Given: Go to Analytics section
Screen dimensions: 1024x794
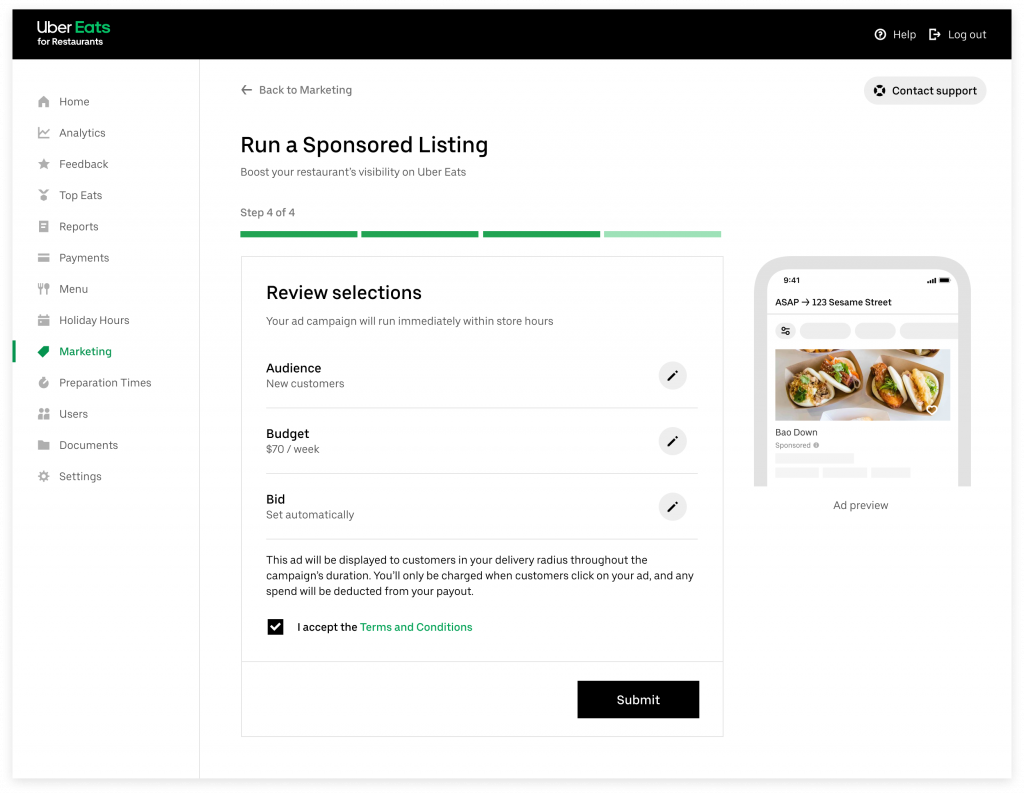Looking at the screenshot, I should (x=82, y=133).
